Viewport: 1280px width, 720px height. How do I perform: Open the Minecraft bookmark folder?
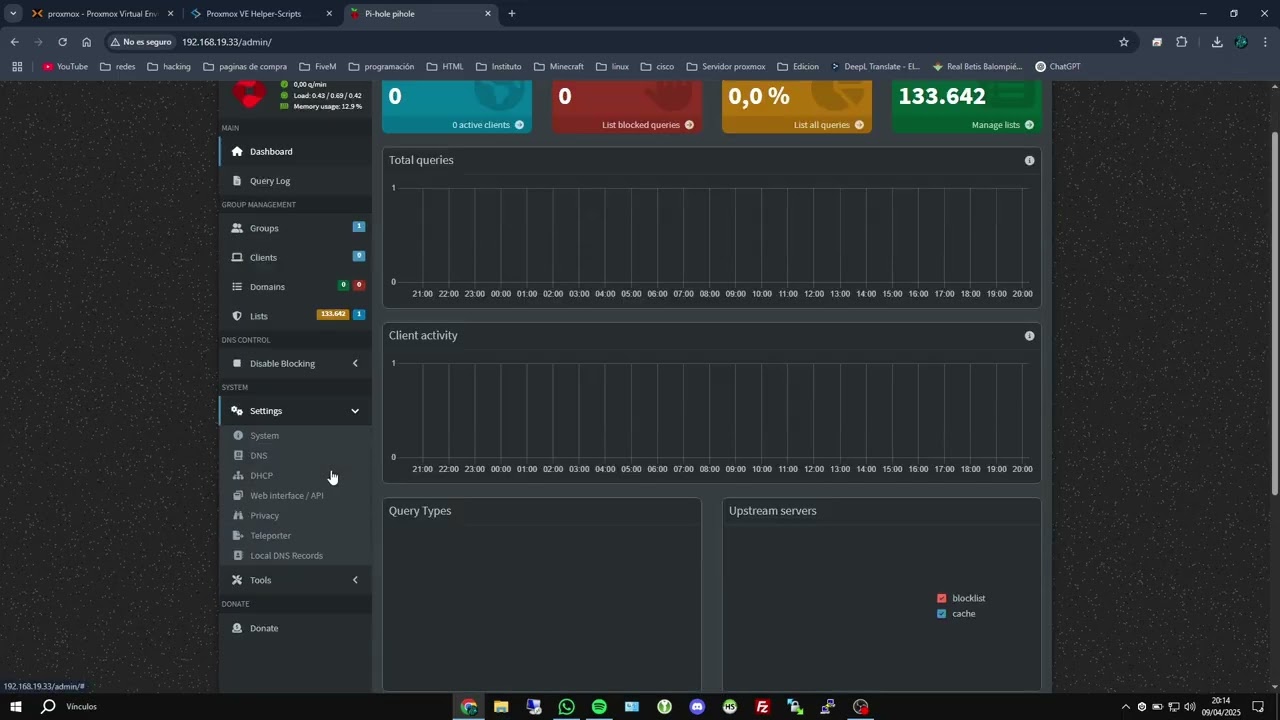pos(558,67)
